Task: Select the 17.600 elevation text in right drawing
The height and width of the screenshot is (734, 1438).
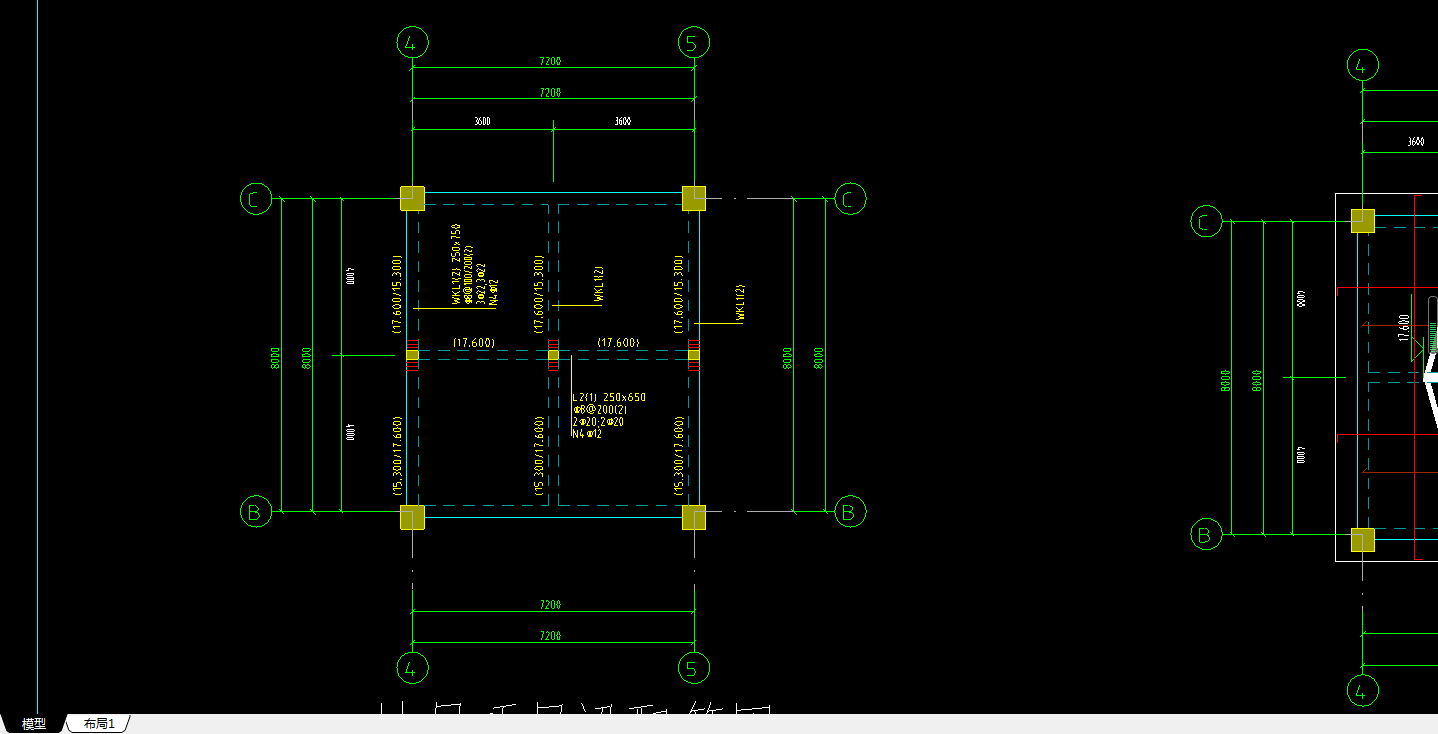Action: pos(1404,328)
